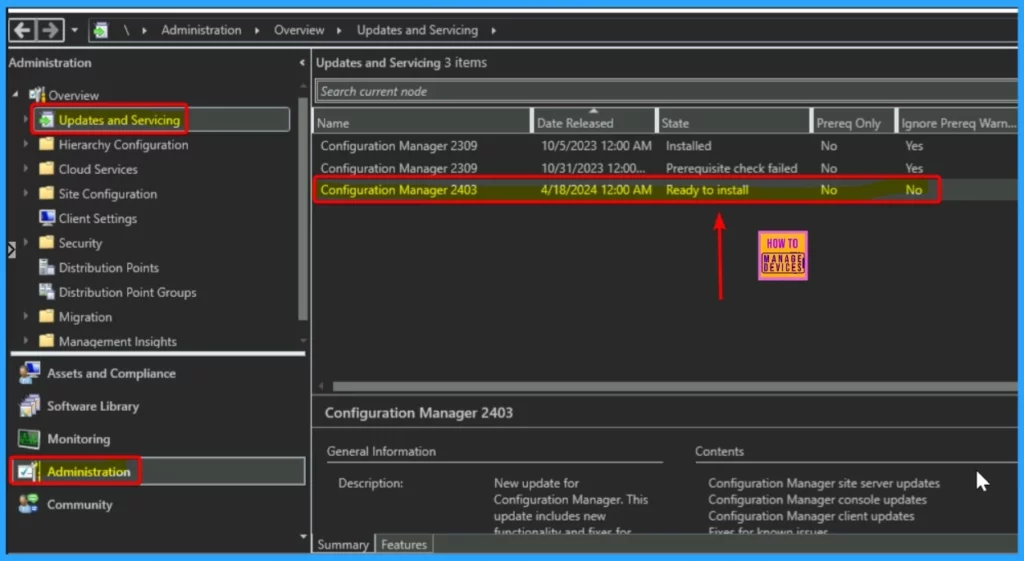
Task: Select Distribution Points tree item
Action: click(x=108, y=268)
